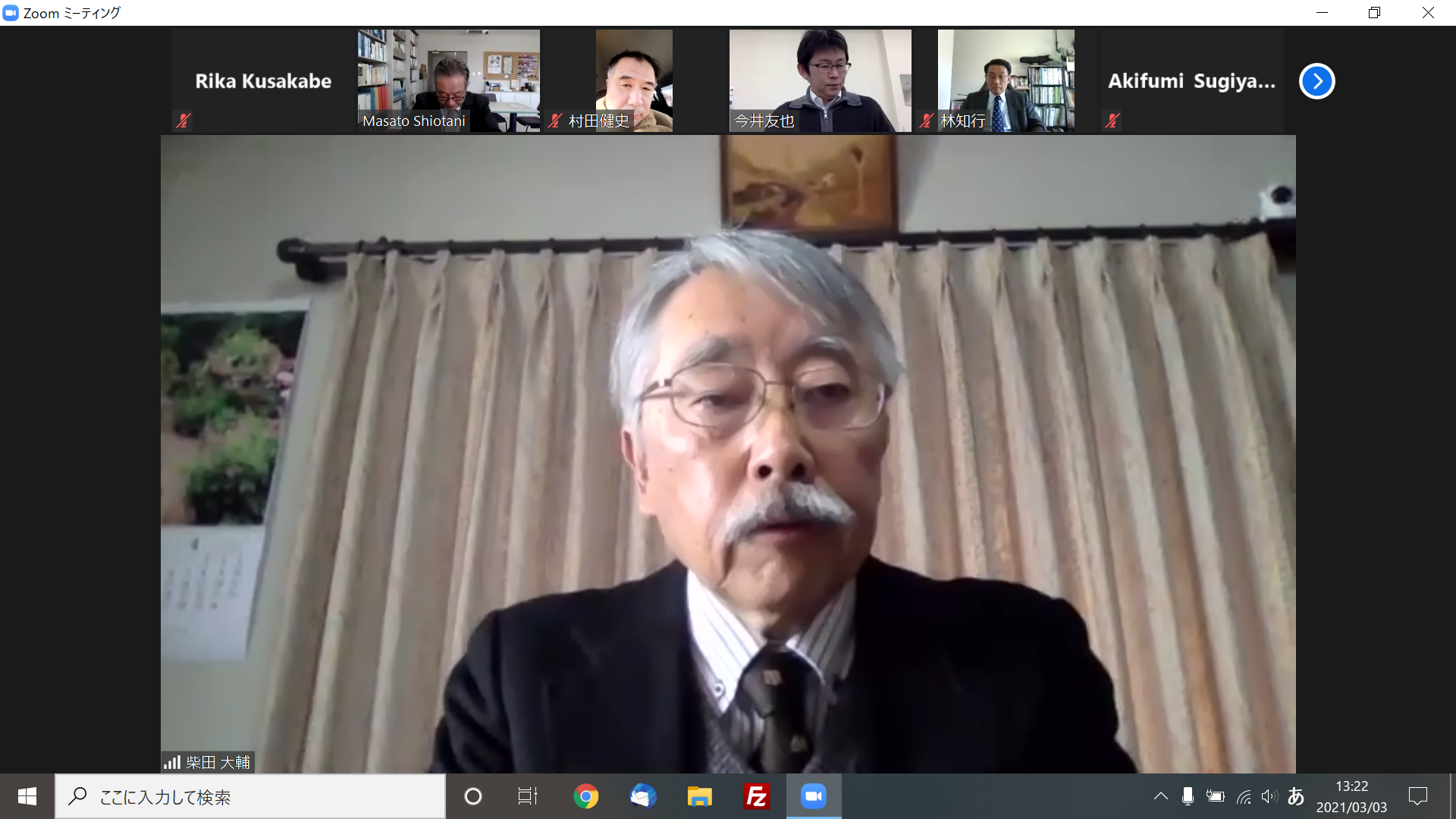The image size is (1456, 819).
Task: Click muted mic icon next to 村田健史
Action: click(x=555, y=121)
